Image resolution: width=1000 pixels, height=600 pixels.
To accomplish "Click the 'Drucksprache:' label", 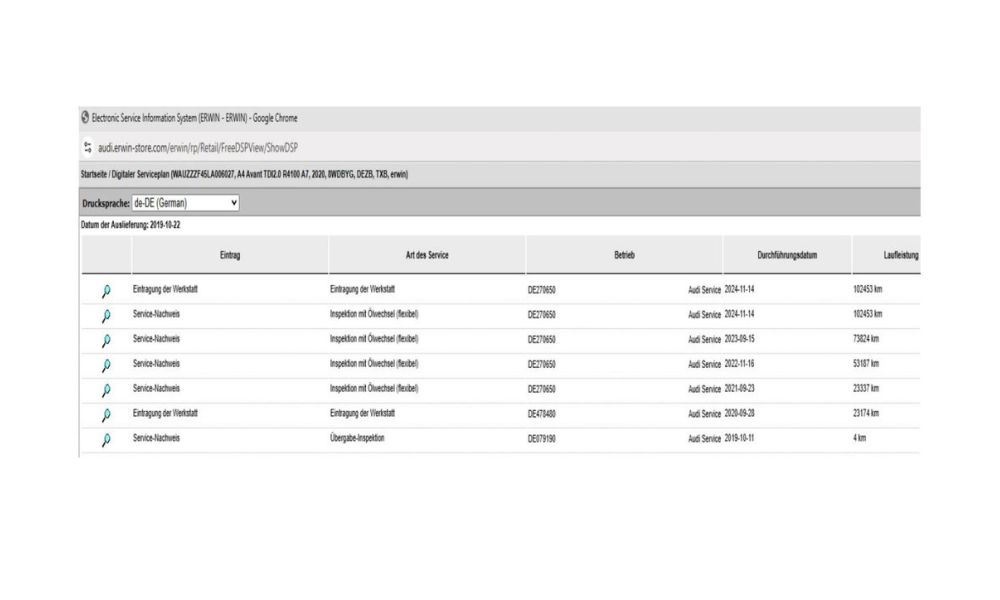I will pyautogui.click(x=106, y=203).
